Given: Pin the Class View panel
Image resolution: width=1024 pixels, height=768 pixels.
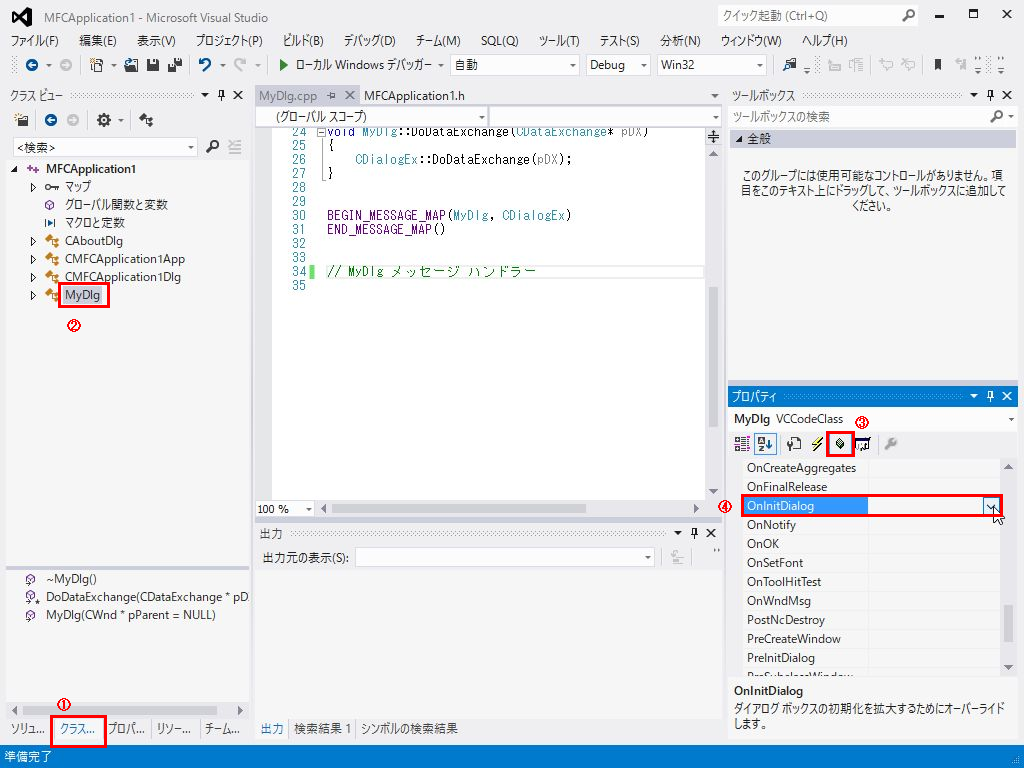Looking at the screenshot, I should (221, 95).
